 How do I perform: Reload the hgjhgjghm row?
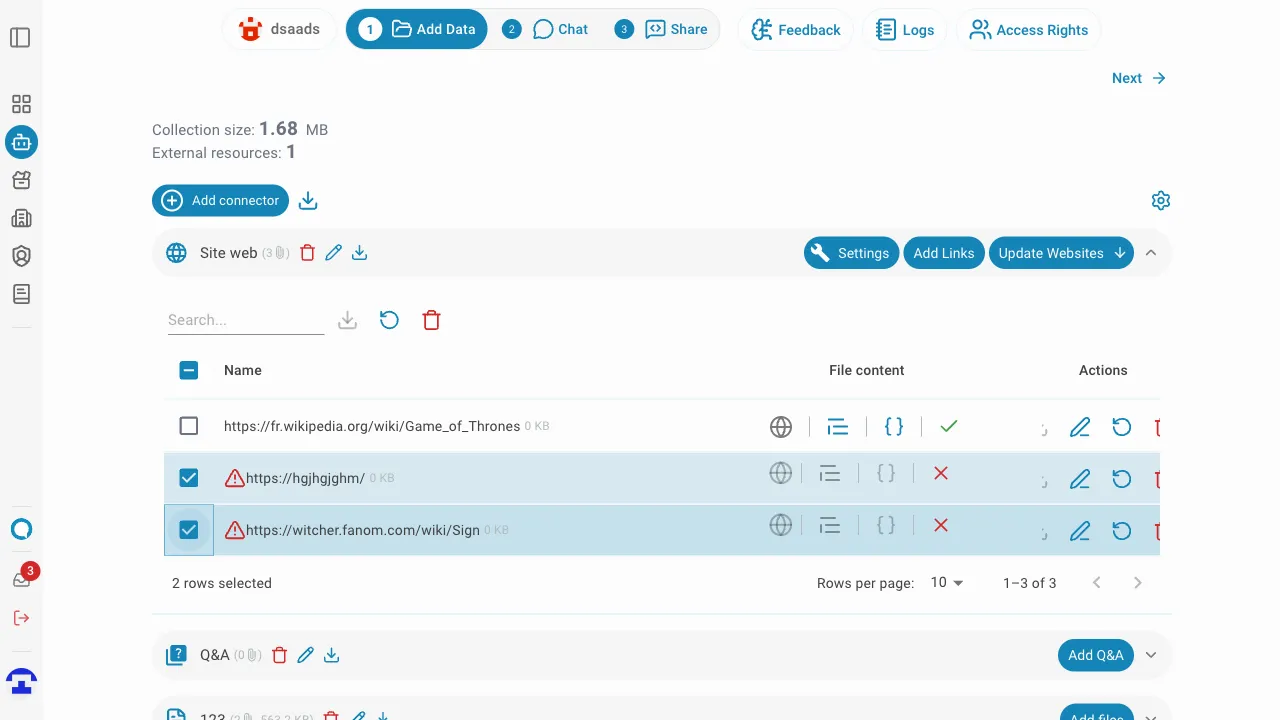click(1122, 479)
